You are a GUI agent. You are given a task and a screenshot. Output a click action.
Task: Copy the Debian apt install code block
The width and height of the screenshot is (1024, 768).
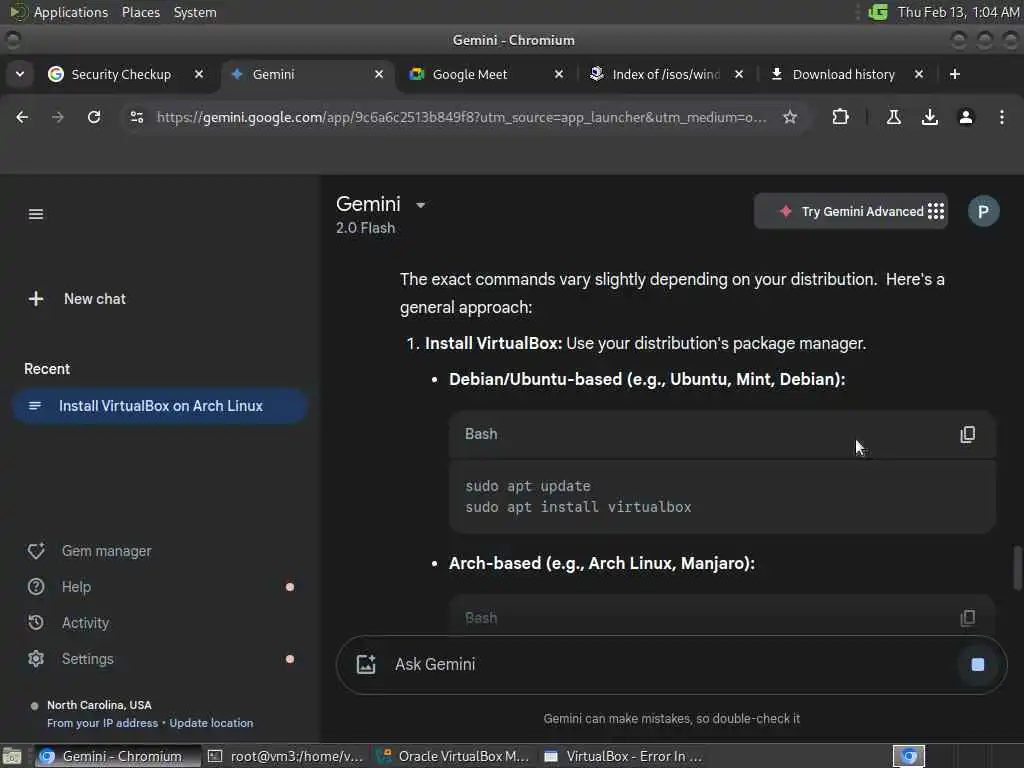tap(967, 434)
